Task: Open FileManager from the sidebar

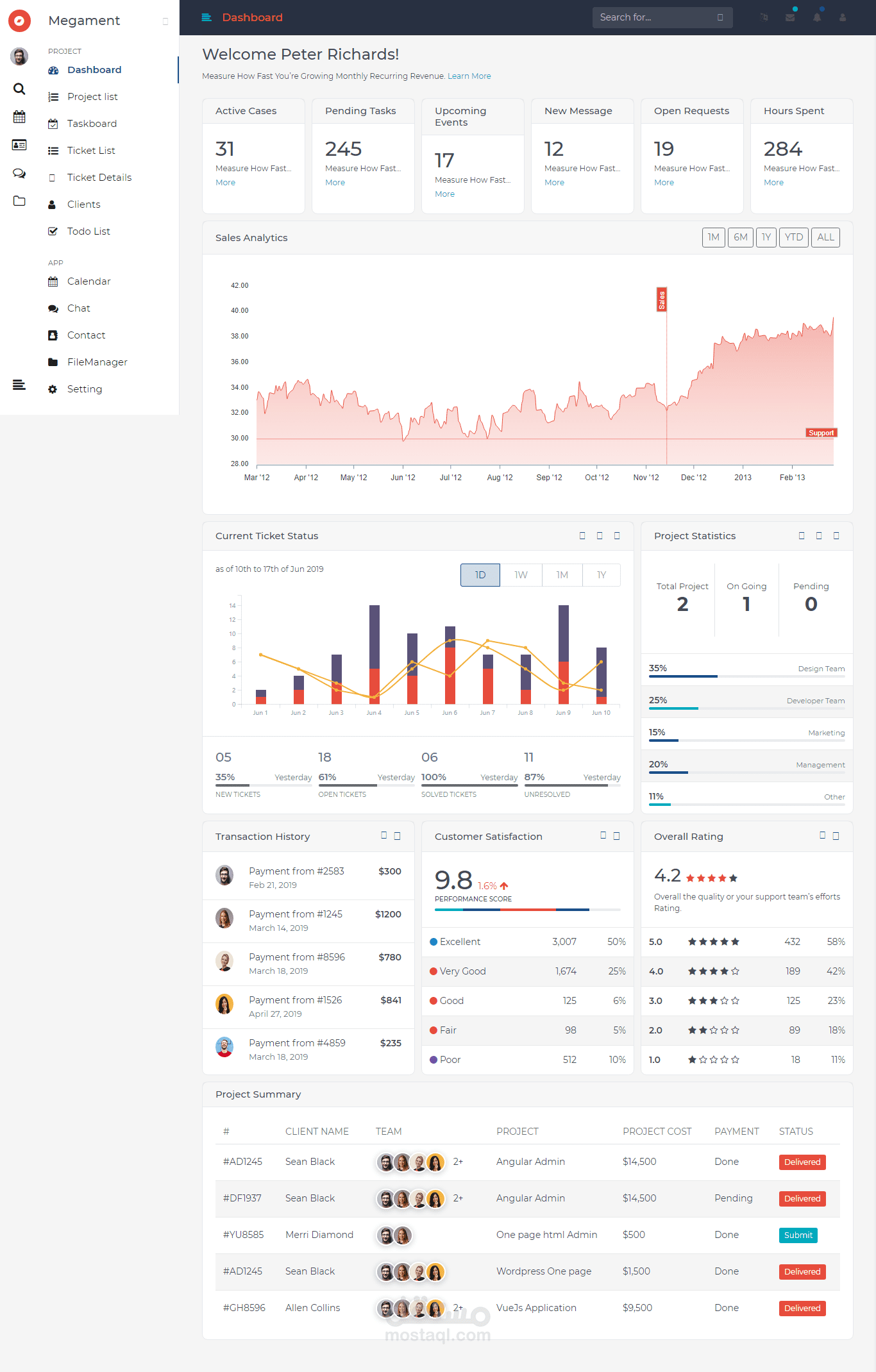Action: (97, 362)
